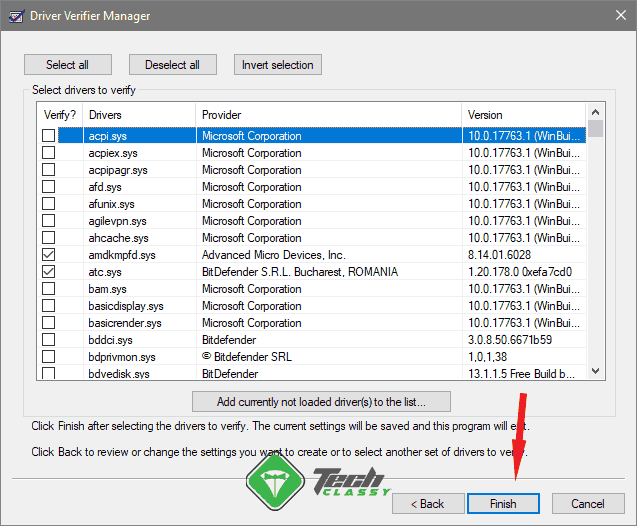Click the driver list scrollbar thumb
This screenshot has width=637, height=526.
coord(596,128)
